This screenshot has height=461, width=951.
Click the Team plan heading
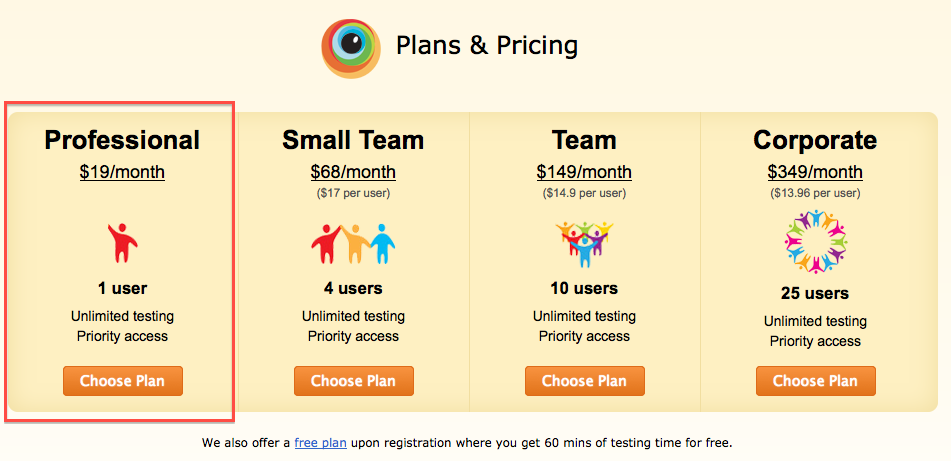click(584, 140)
